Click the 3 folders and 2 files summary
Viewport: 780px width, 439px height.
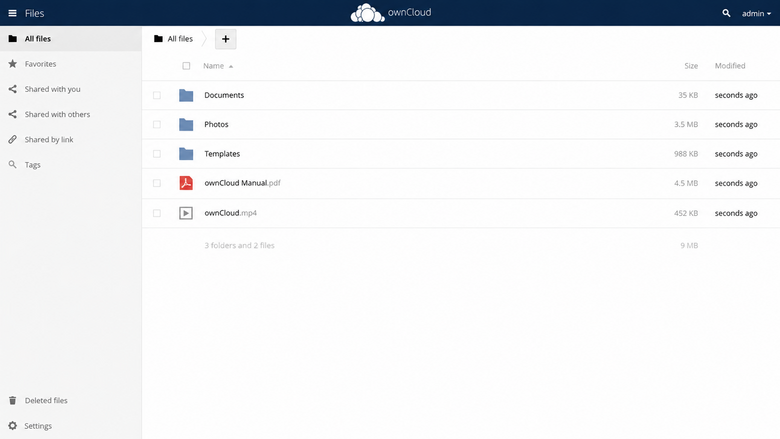point(239,245)
